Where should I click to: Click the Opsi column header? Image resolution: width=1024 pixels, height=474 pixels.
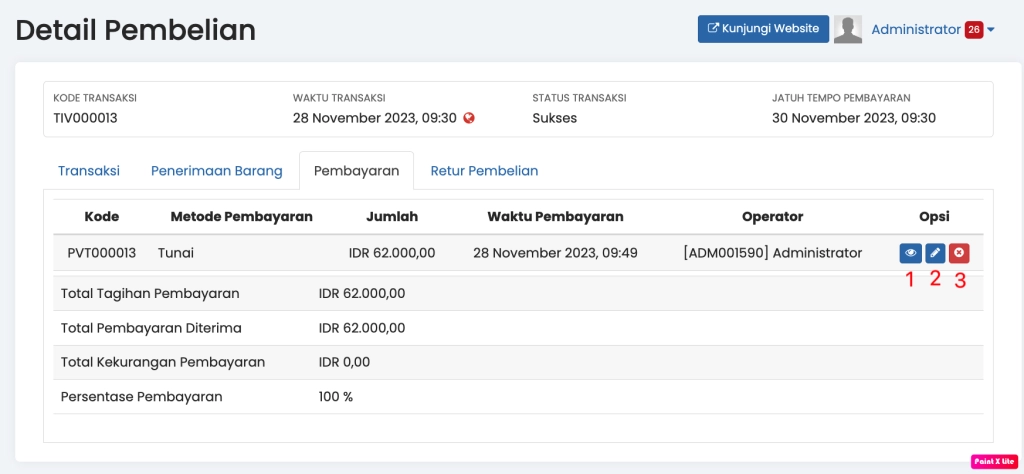tap(935, 217)
